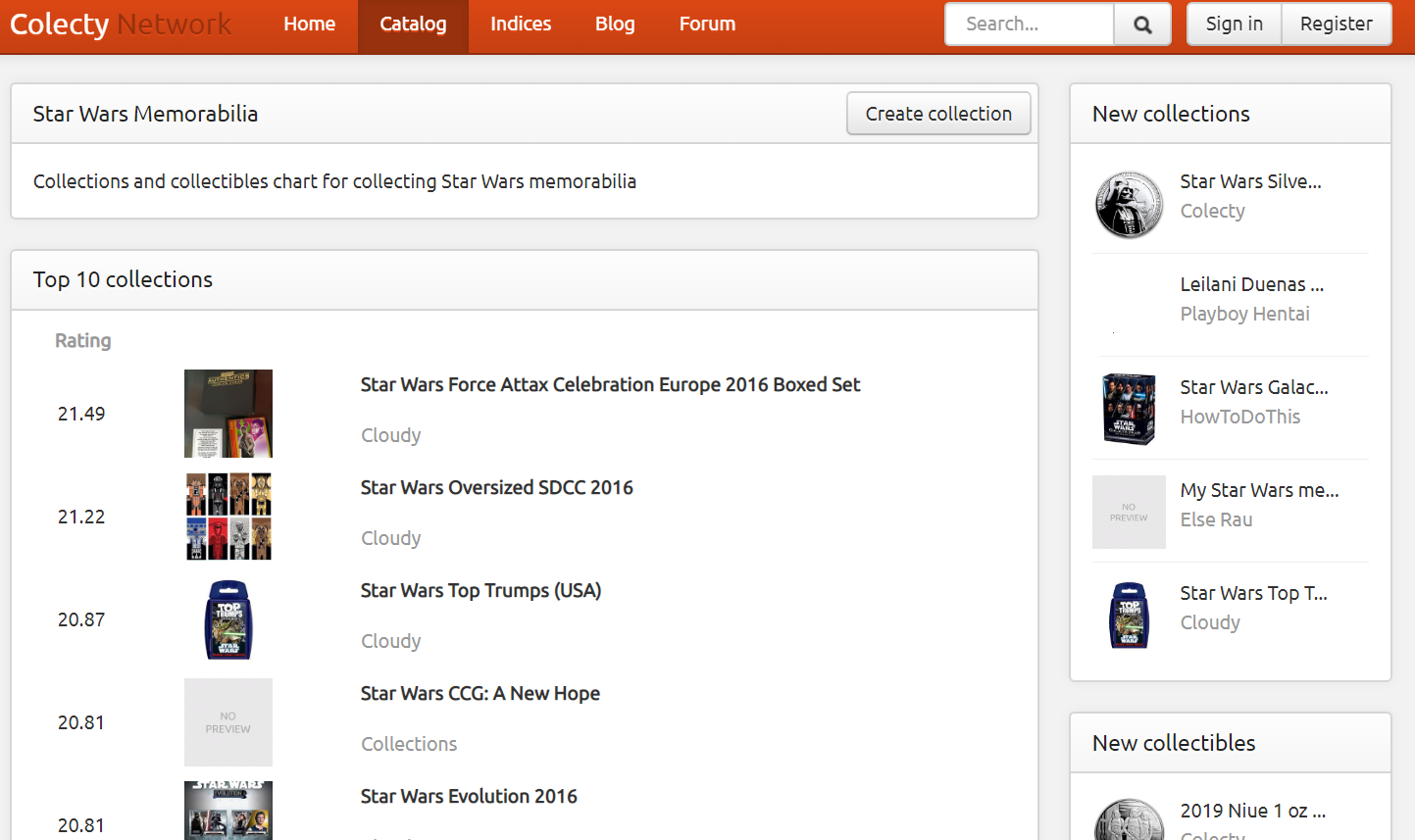
Task: Select the 21.22 rating value
Action: click(80, 517)
